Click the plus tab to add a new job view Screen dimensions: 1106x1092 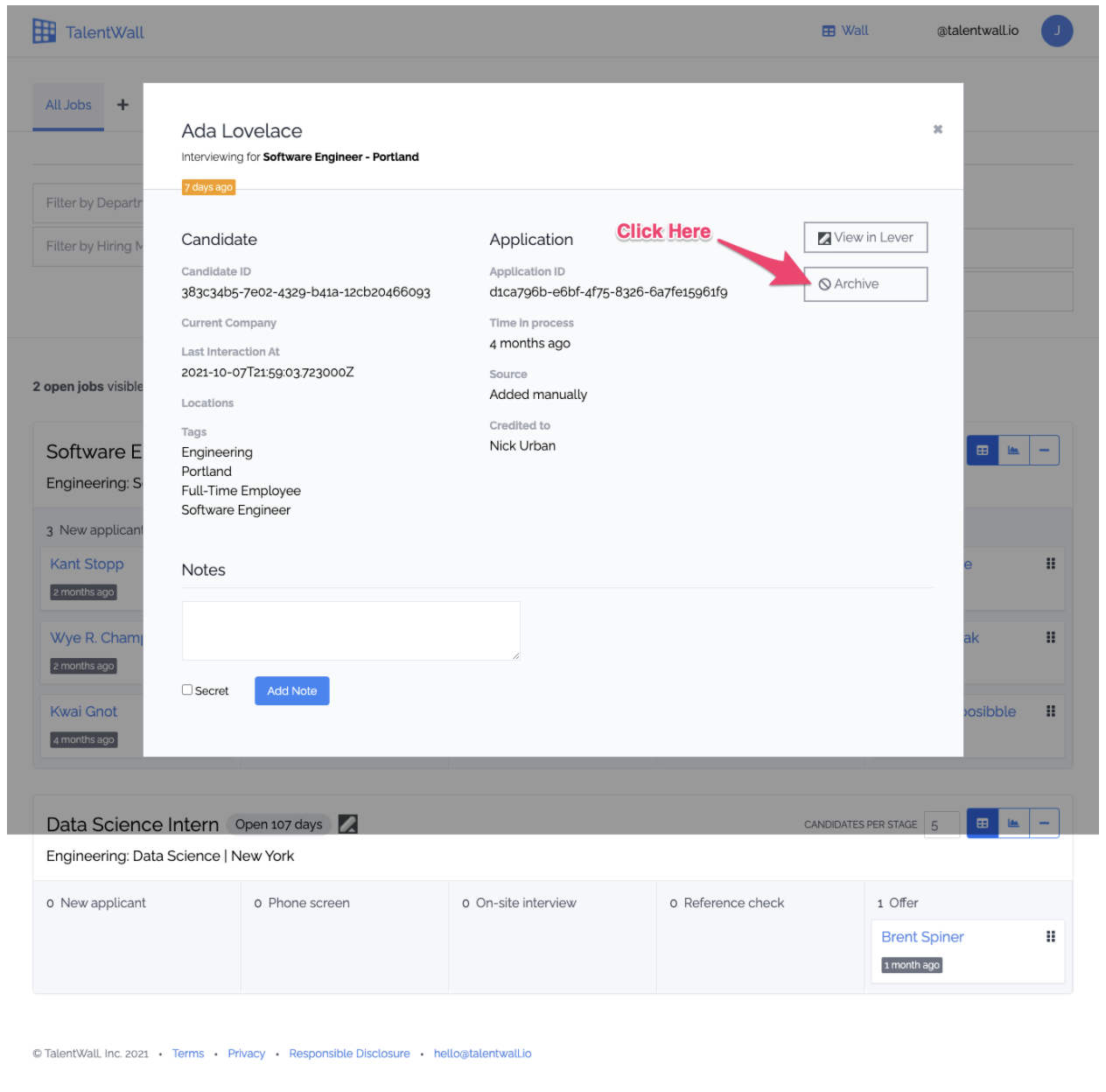point(122,105)
